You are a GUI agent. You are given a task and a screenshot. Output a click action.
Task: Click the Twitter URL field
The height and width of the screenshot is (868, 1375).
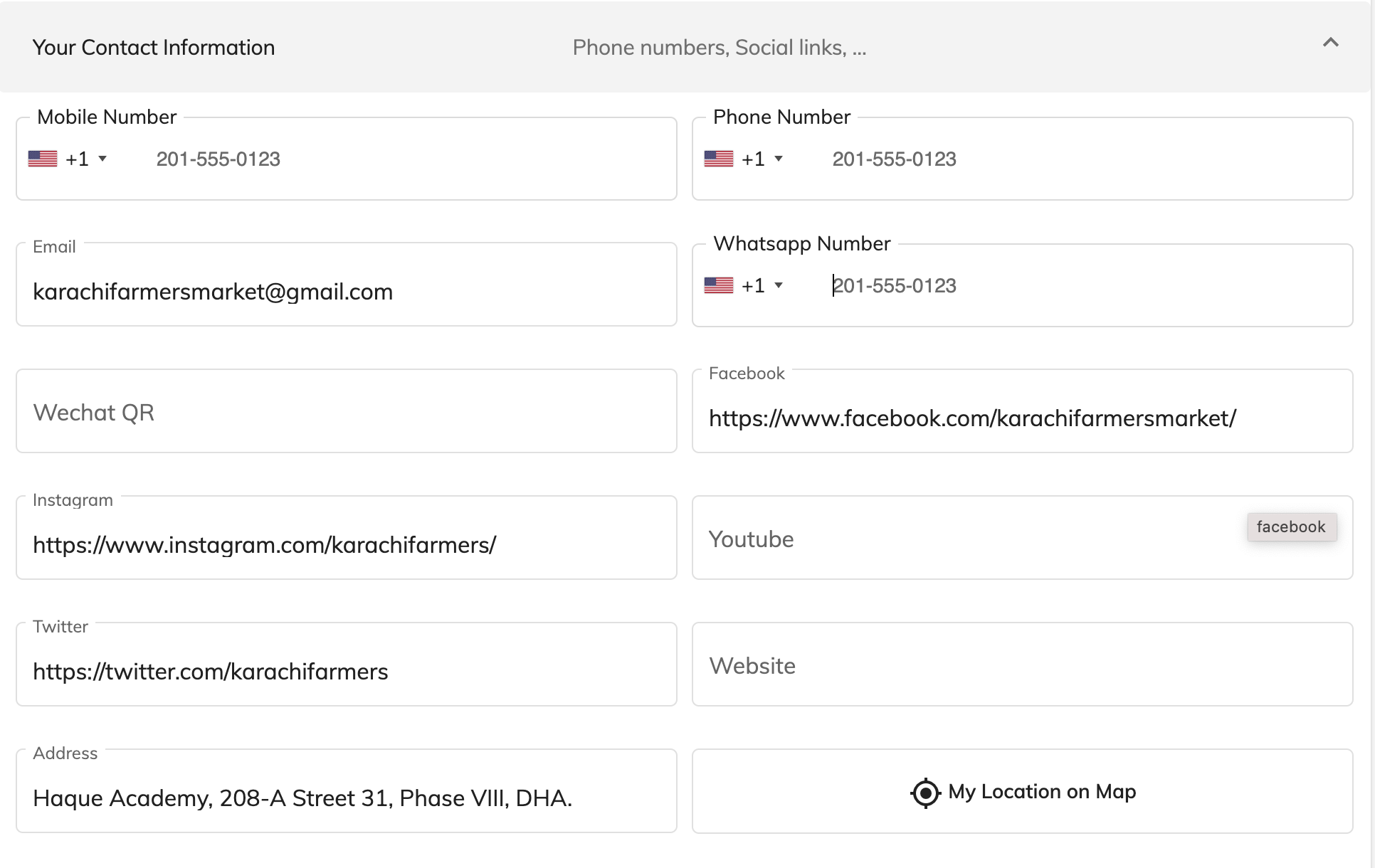click(x=346, y=665)
